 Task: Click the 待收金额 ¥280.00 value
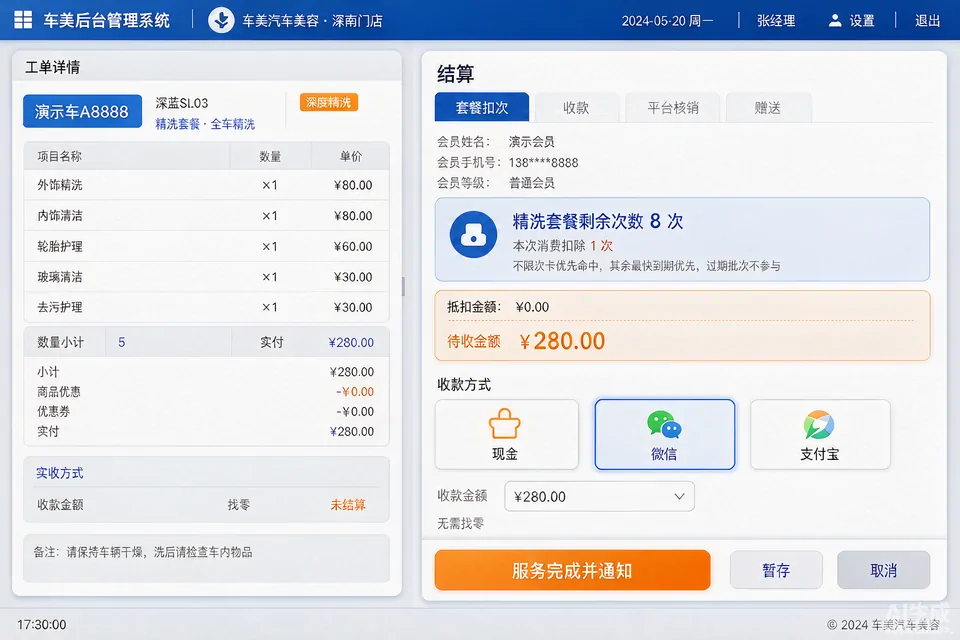pos(562,341)
